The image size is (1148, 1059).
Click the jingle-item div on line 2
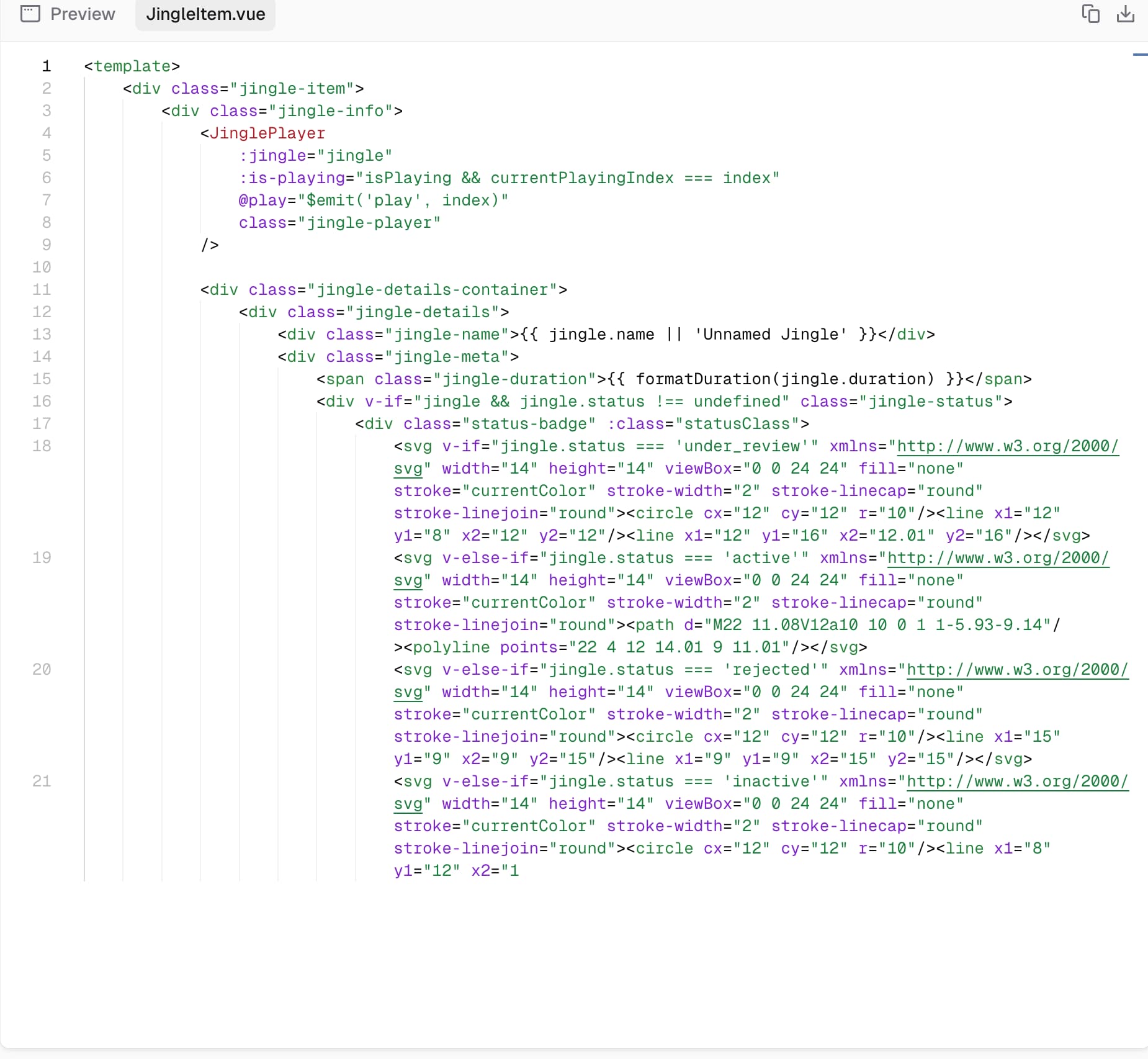click(243, 89)
